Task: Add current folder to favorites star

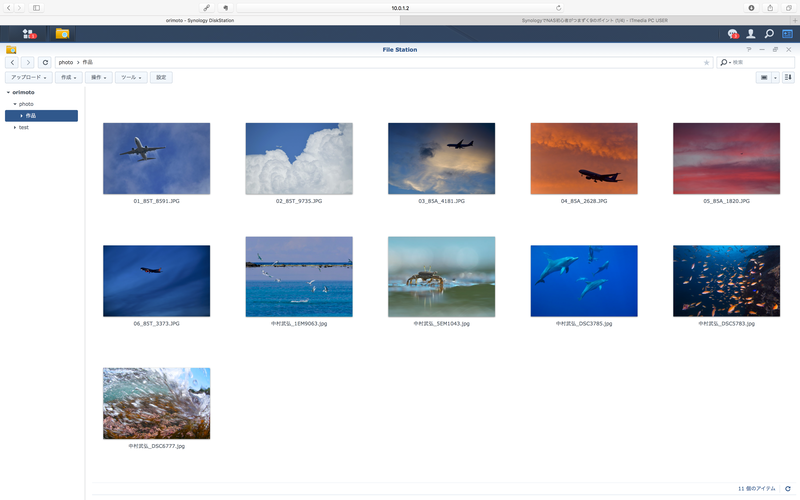Action: click(x=707, y=62)
